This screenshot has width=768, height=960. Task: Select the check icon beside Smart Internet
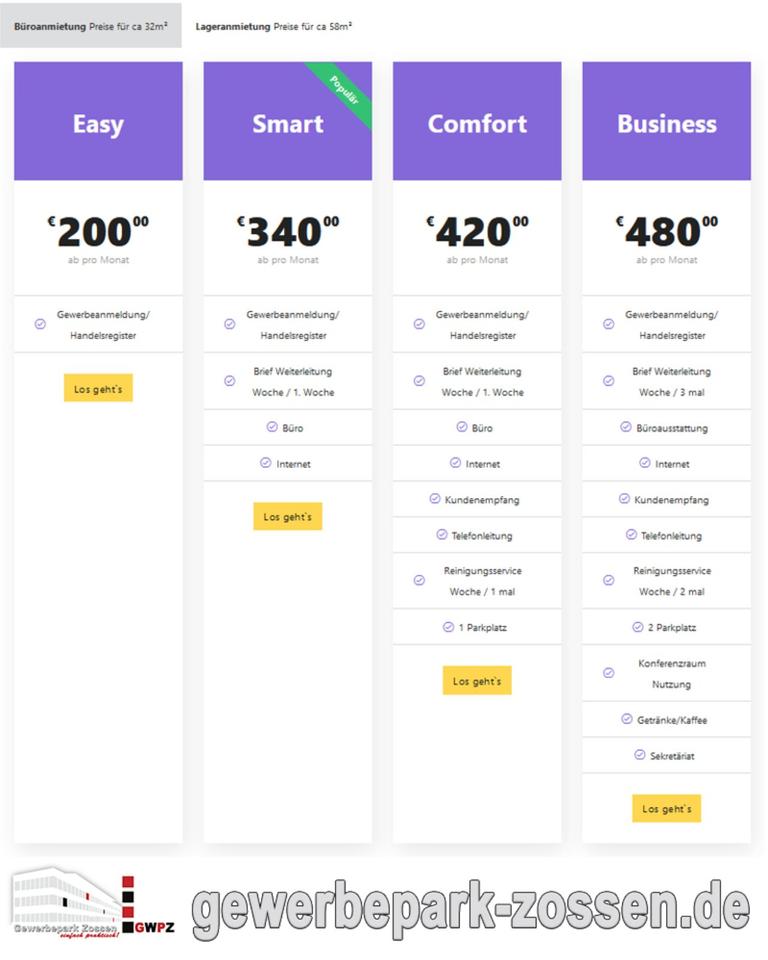click(265, 463)
